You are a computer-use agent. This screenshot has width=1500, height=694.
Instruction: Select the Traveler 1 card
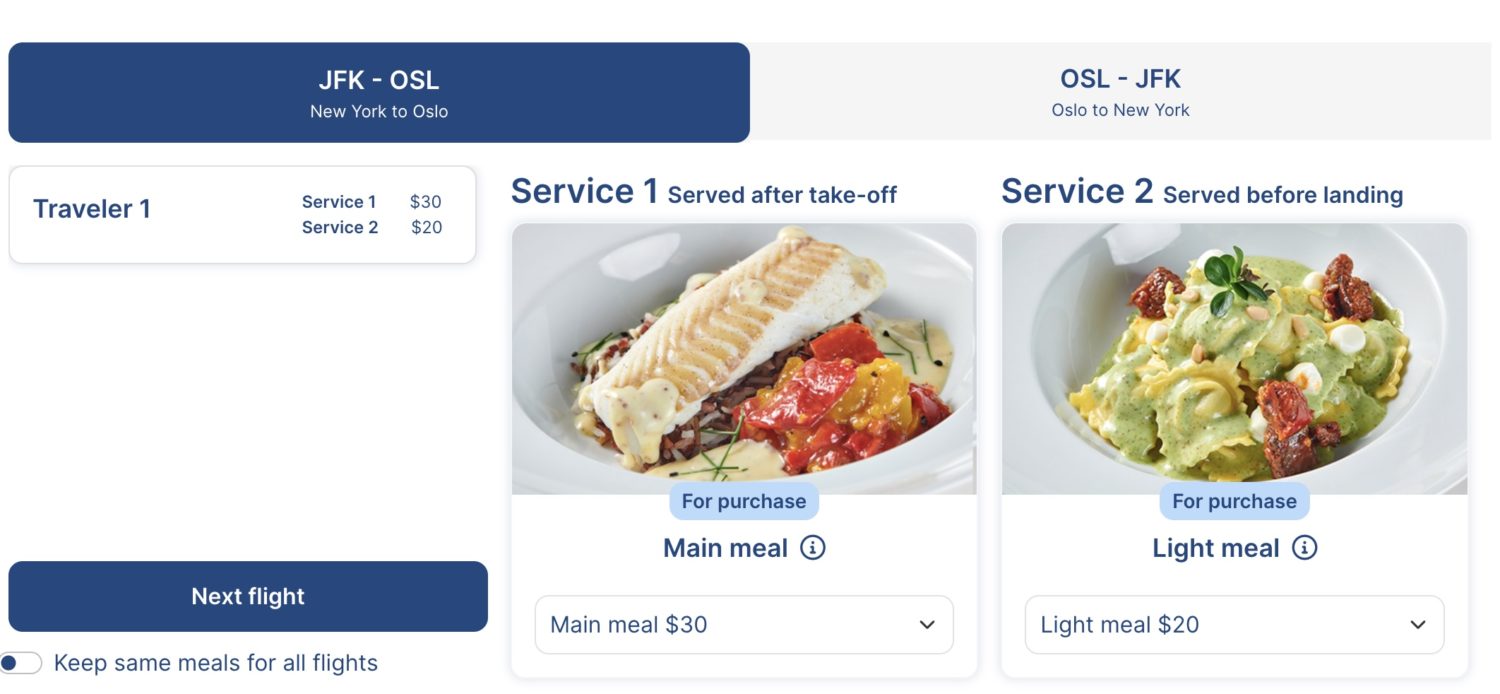243,214
